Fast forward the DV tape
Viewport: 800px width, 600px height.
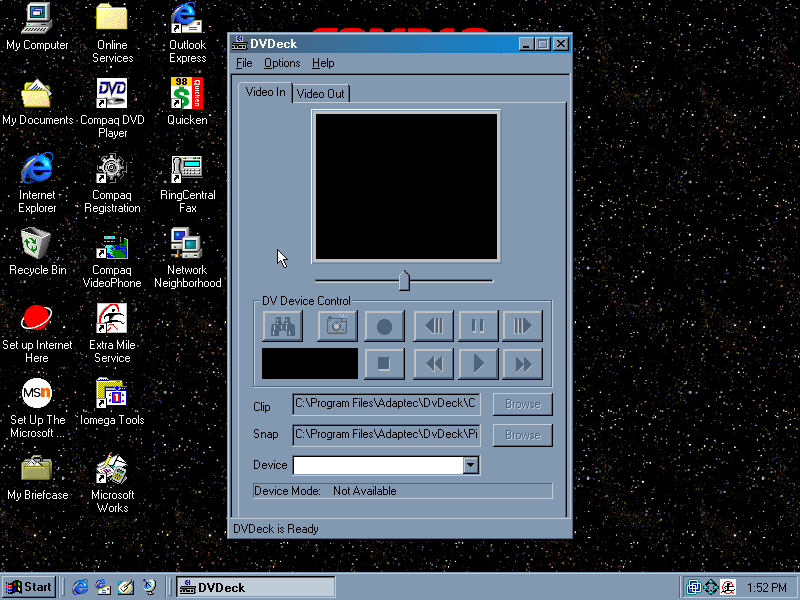(522, 364)
